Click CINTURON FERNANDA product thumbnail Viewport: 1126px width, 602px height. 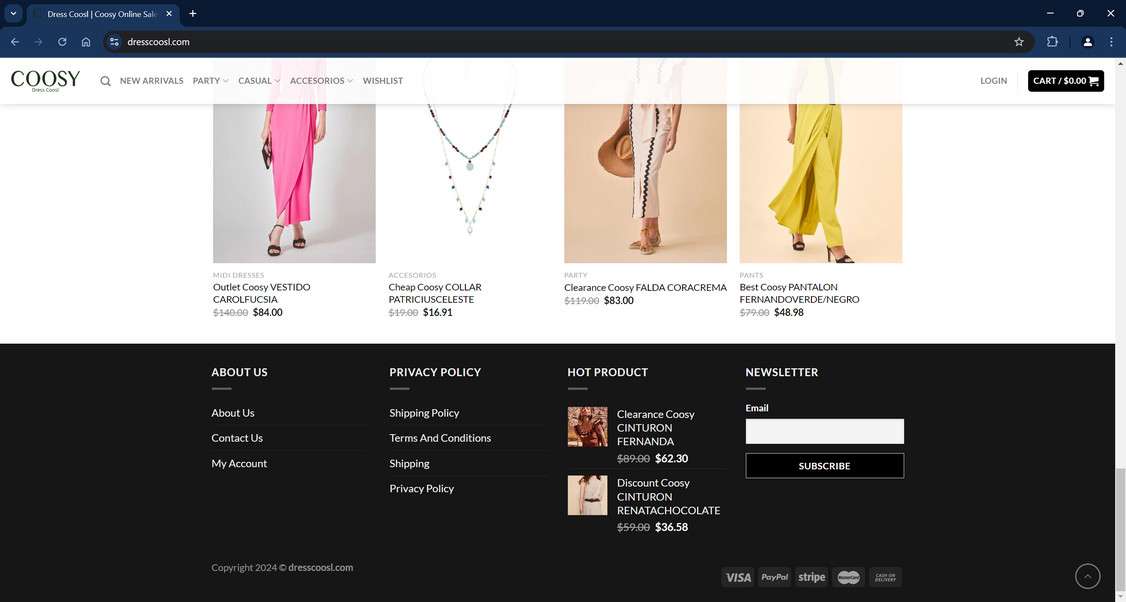[587, 427]
